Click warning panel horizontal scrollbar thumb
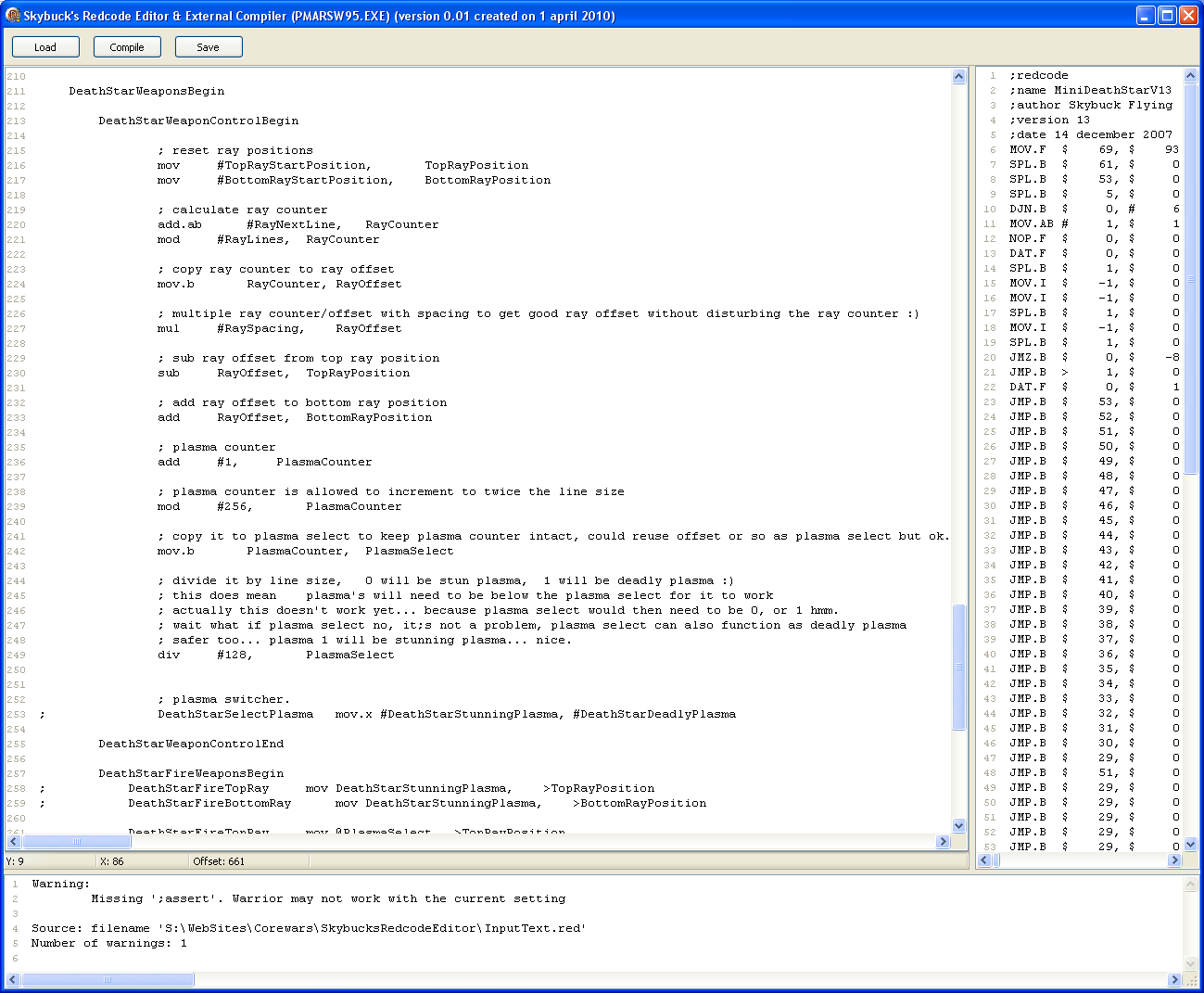This screenshot has height=993, width=1204. pos(108,980)
